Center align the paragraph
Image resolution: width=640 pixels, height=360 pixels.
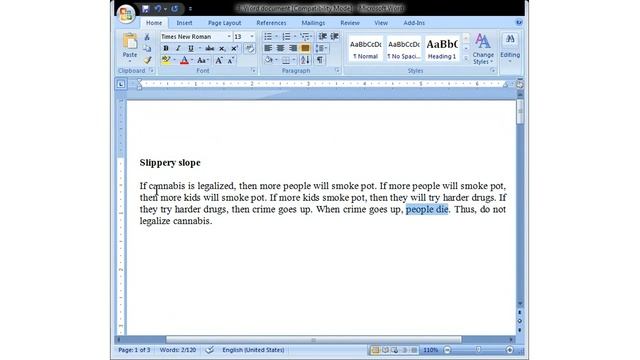pos(280,49)
